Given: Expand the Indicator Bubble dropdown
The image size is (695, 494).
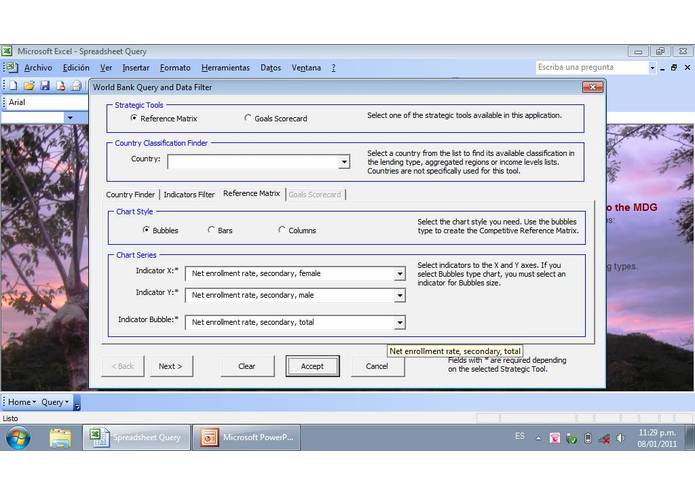Looking at the screenshot, I should click(399, 323).
